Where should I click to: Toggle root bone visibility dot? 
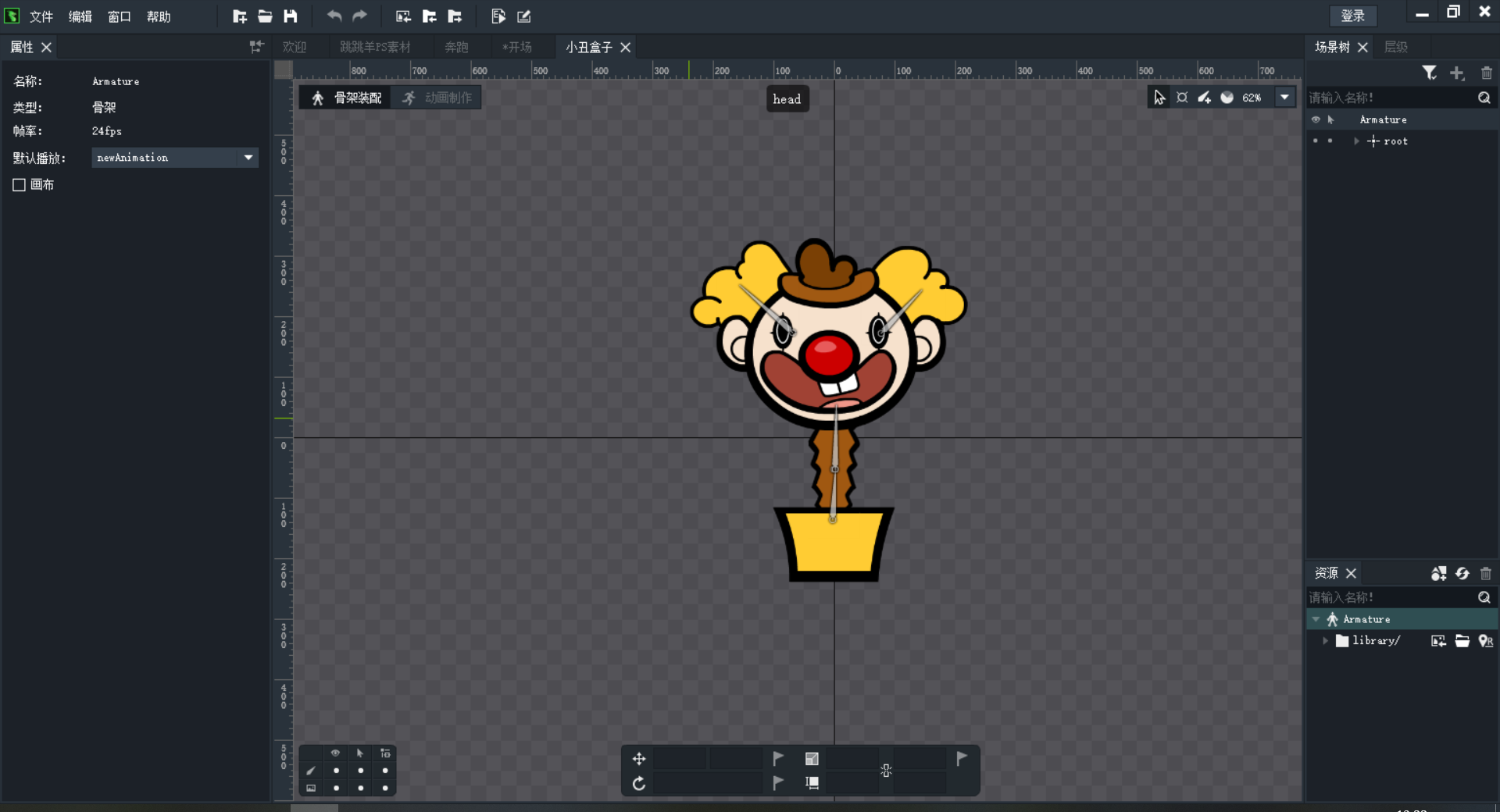pos(1316,141)
